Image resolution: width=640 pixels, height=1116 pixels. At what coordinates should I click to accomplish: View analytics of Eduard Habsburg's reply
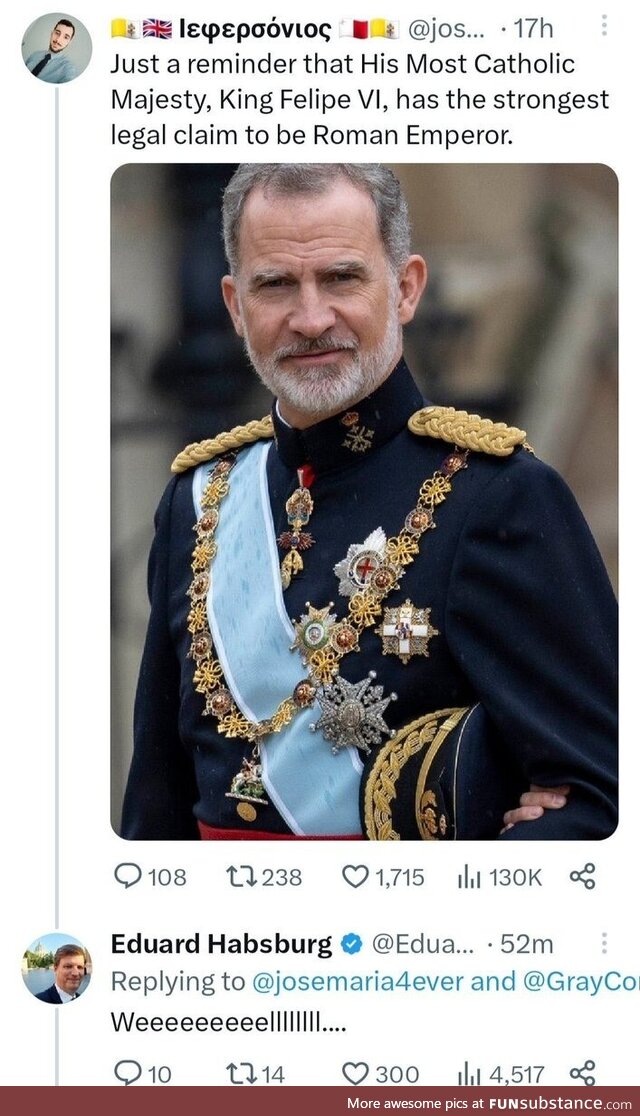tap(469, 1074)
